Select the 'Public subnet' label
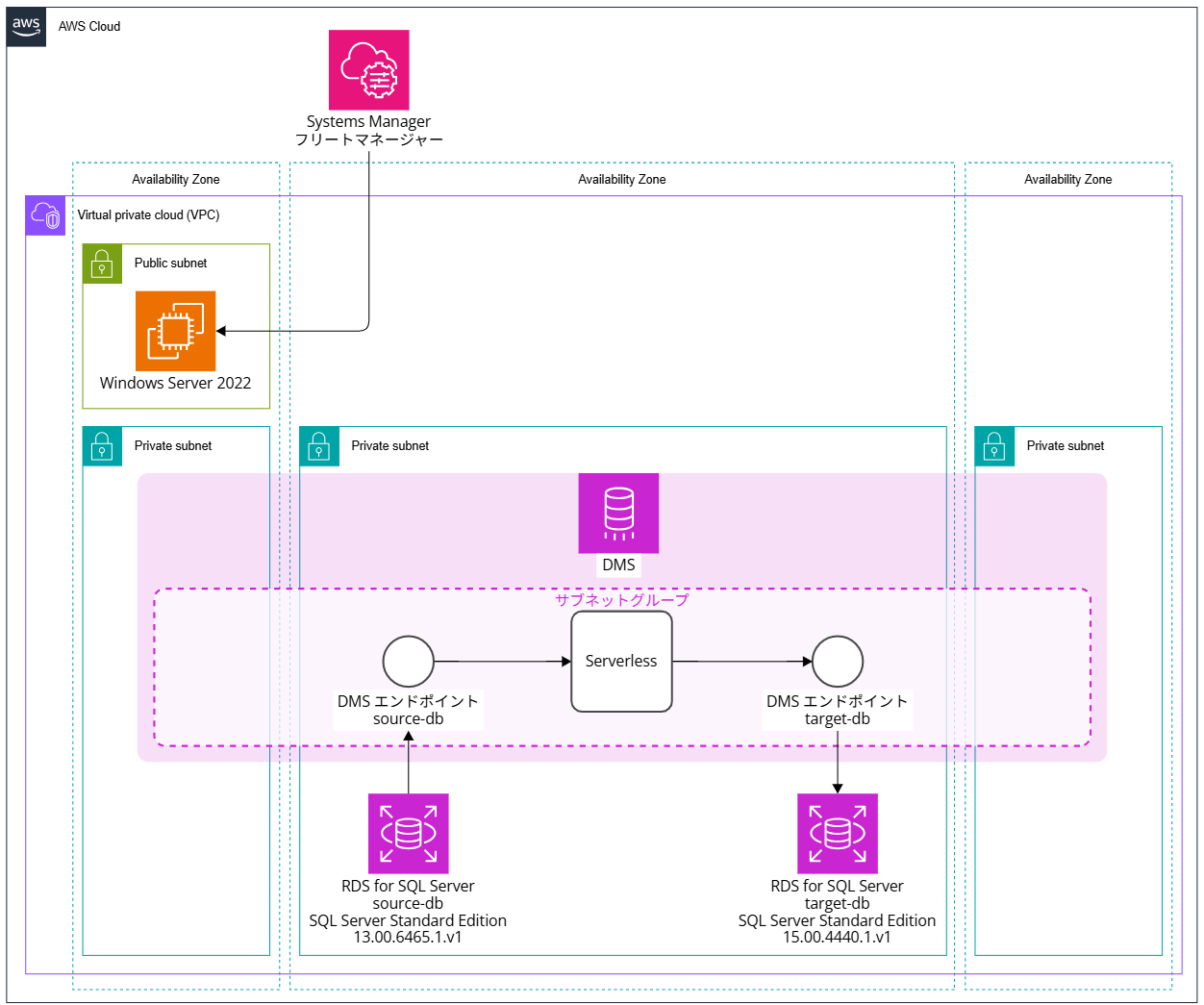The height and width of the screenshot is (1005, 1204). click(x=171, y=264)
